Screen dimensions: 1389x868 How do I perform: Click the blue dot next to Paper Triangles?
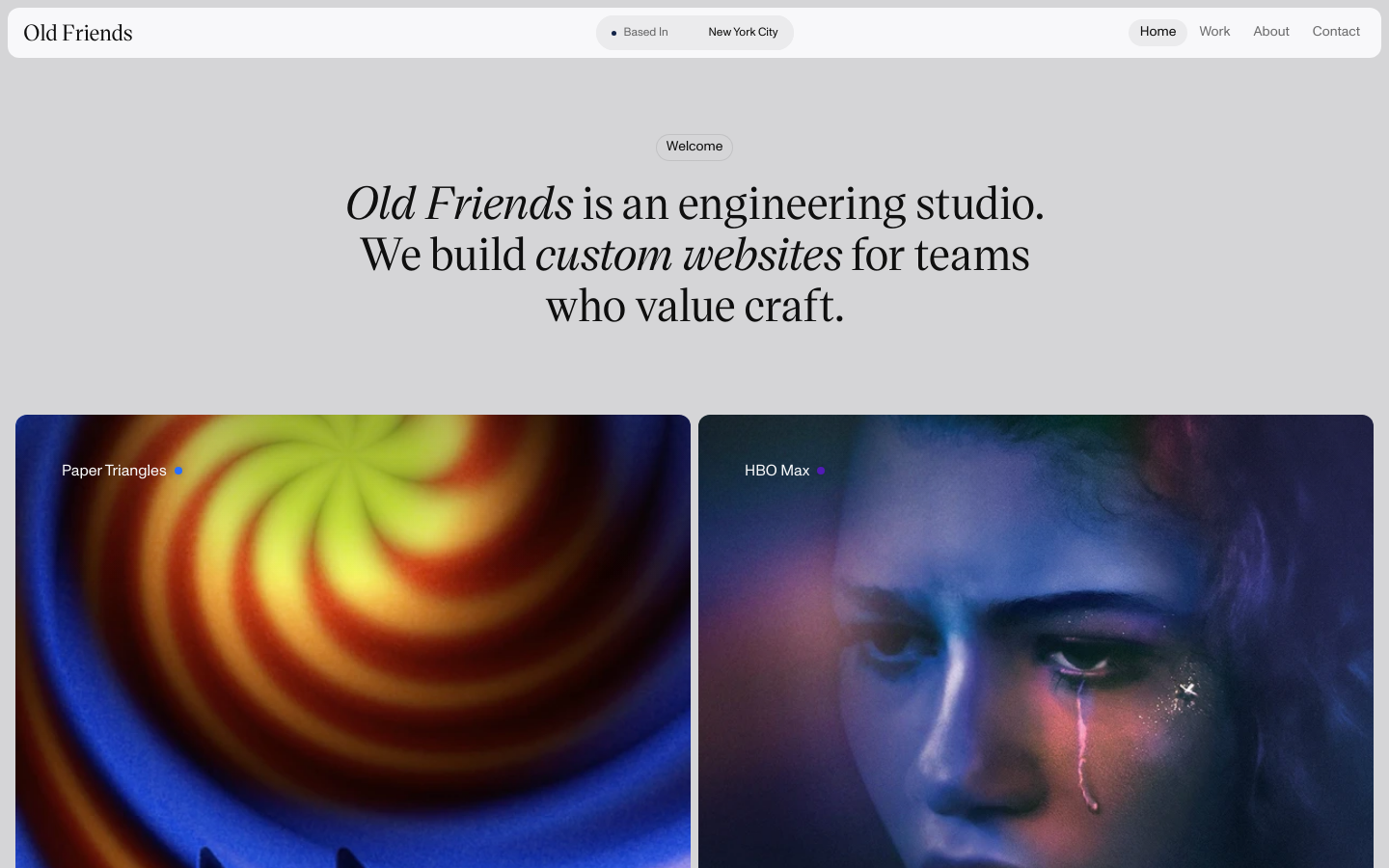[178, 471]
